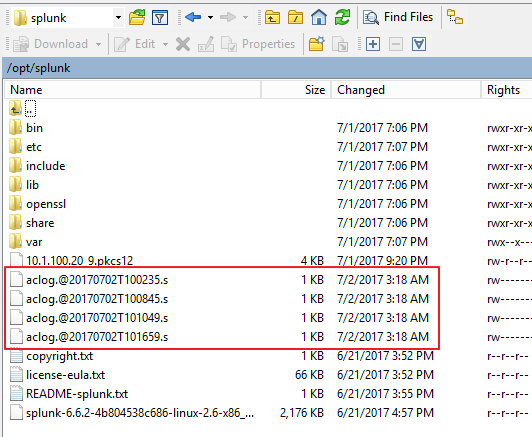Select file aclog.@20170702T101049.s
This screenshot has height=437, width=532.
[x=97, y=318]
